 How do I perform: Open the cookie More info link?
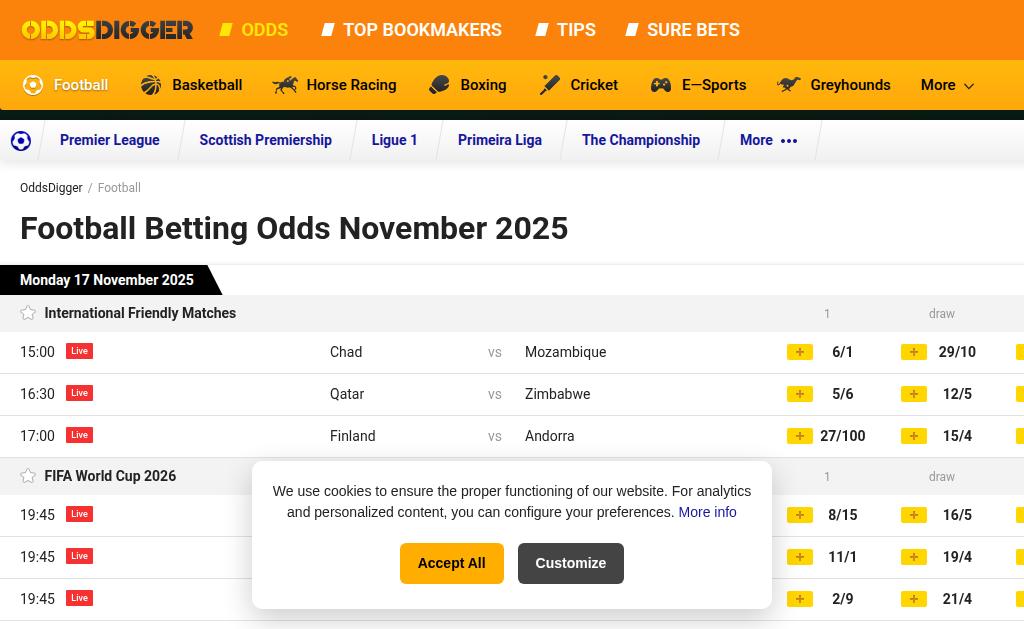click(x=707, y=512)
